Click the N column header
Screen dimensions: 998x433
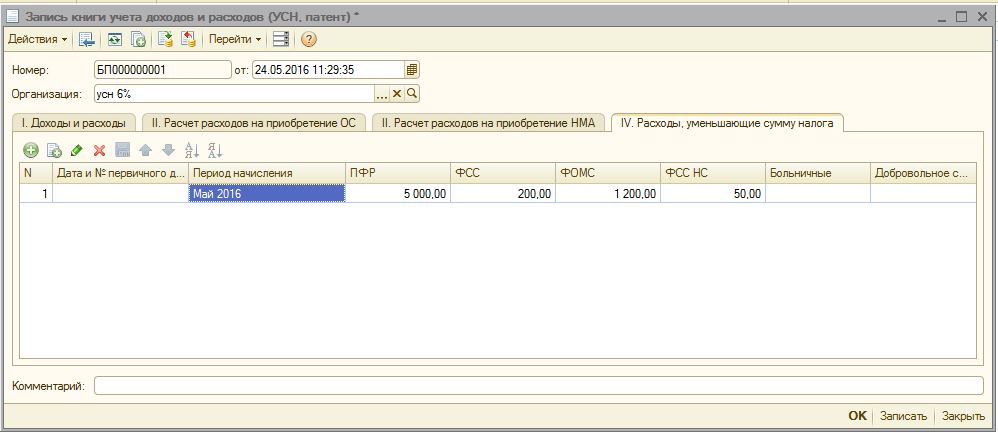pyautogui.click(x=36, y=173)
